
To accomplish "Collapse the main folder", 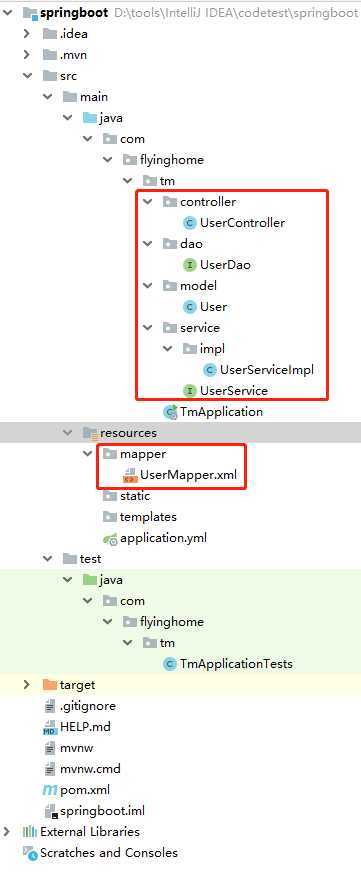I will pos(47,97).
